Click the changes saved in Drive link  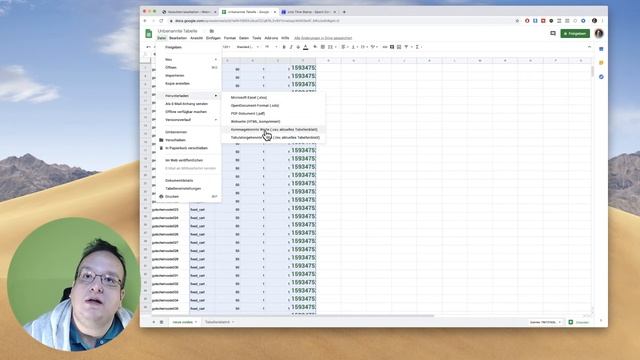click(323, 38)
